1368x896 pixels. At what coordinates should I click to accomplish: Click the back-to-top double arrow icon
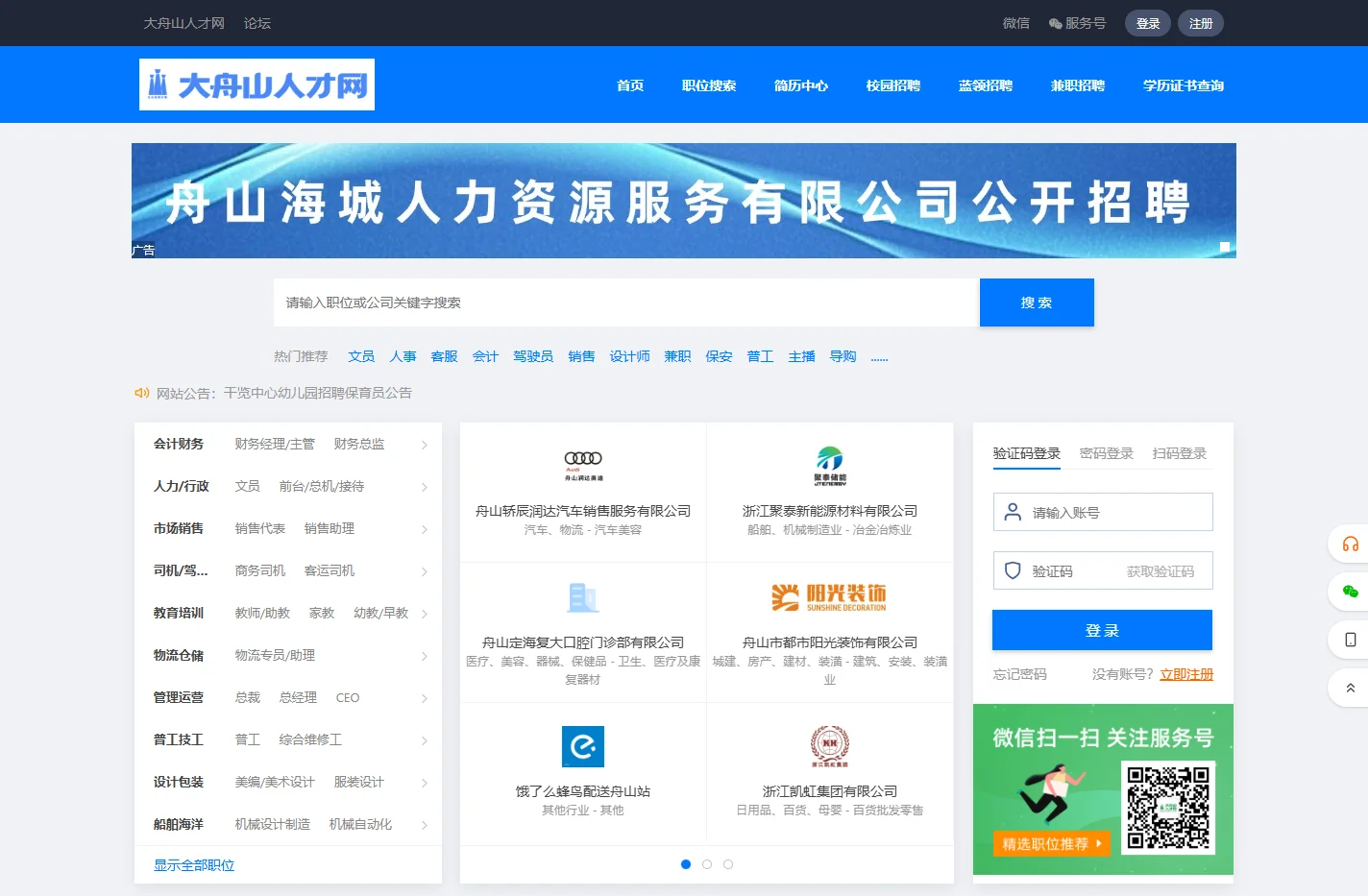point(1350,688)
